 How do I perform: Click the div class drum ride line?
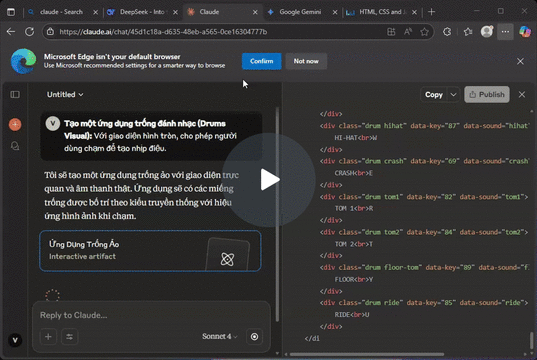click(x=424, y=302)
